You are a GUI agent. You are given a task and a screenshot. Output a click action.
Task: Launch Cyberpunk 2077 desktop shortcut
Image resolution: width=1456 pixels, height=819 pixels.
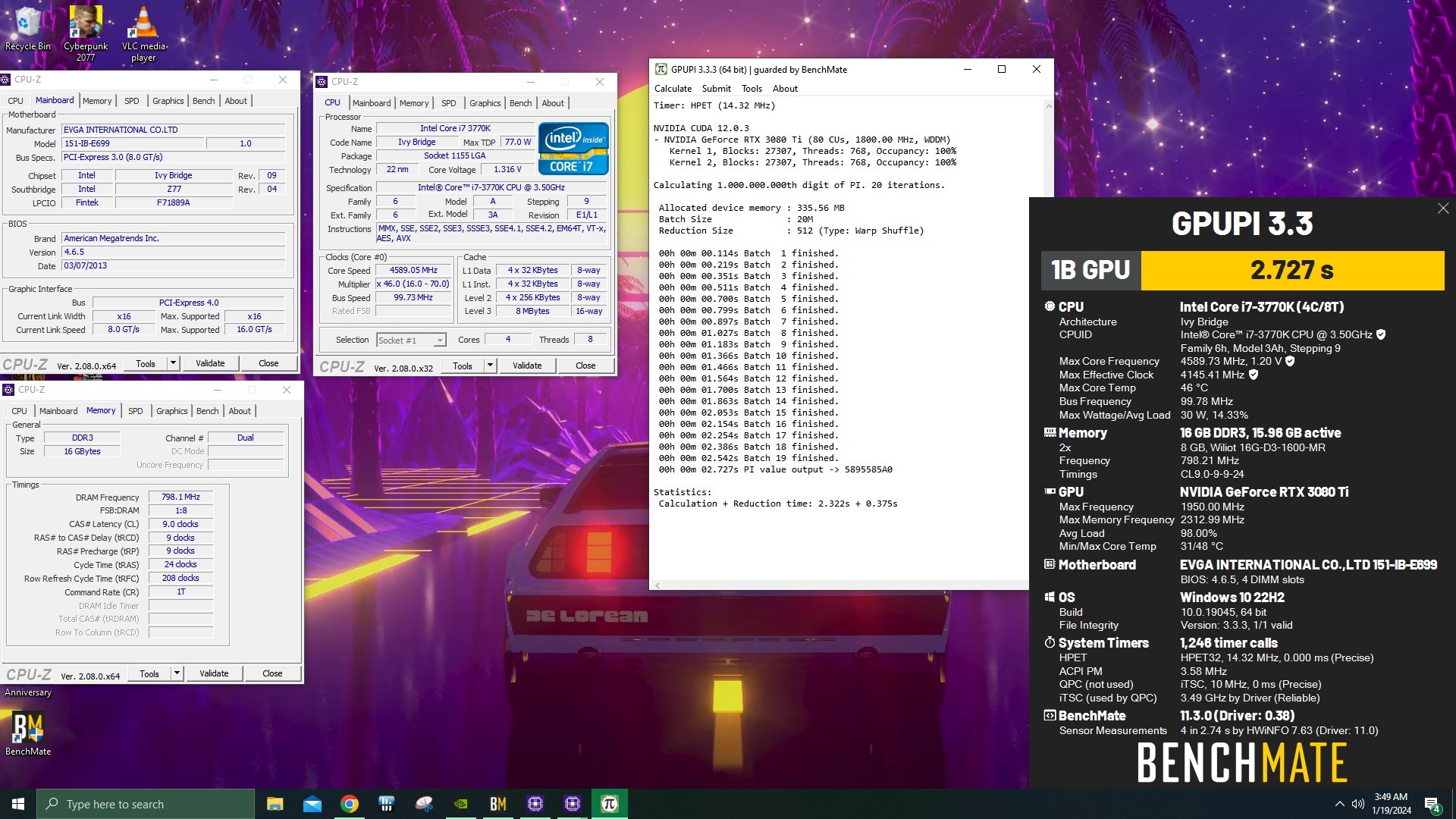point(86,33)
